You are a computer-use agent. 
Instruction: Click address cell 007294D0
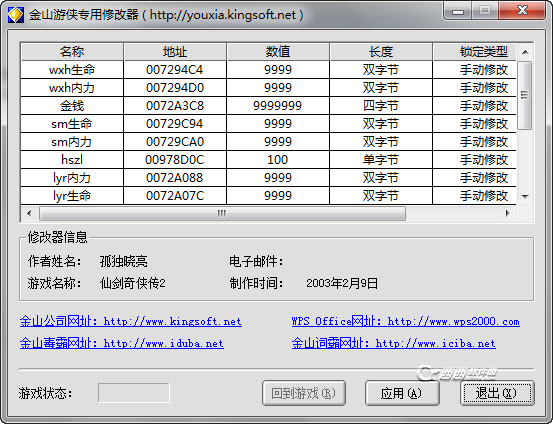(175, 87)
